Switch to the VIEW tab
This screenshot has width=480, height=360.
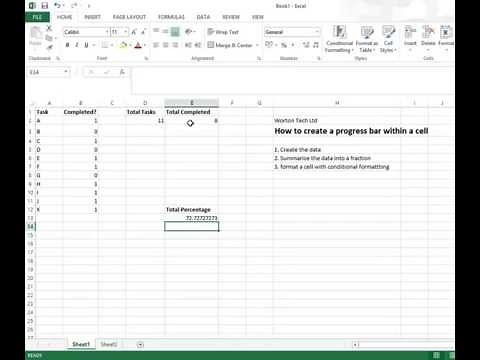click(x=258, y=17)
